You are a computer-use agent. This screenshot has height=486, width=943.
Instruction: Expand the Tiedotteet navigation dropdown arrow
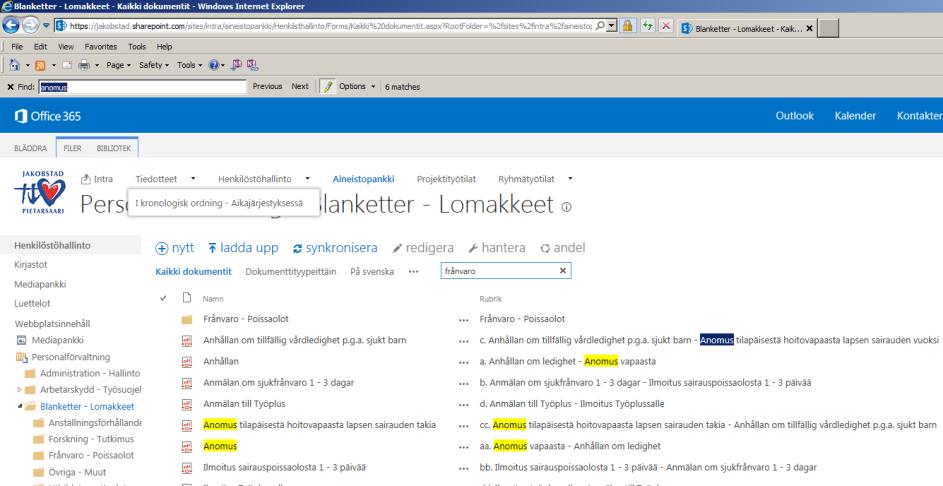click(193, 179)
